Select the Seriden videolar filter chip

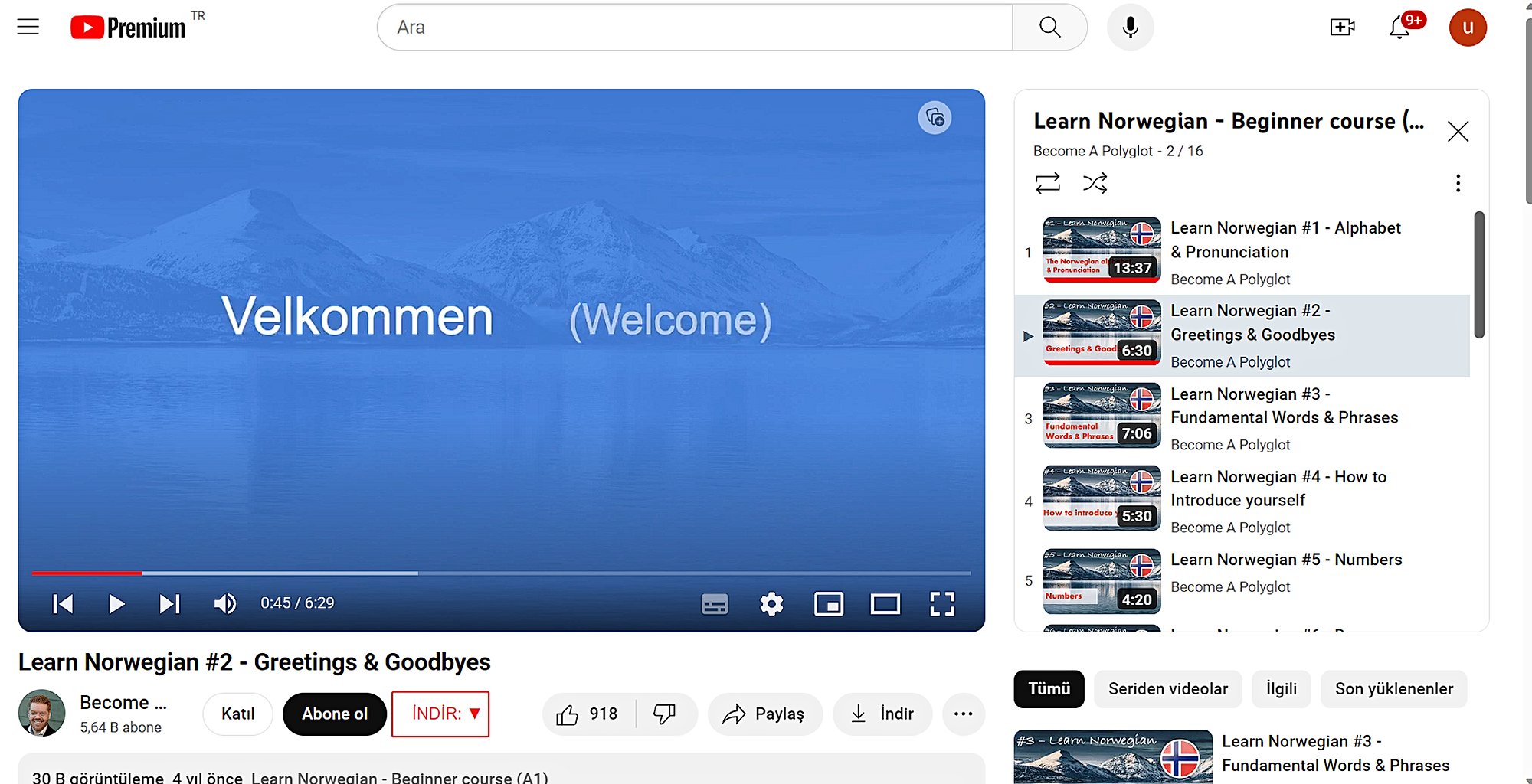click(1167, 689)
